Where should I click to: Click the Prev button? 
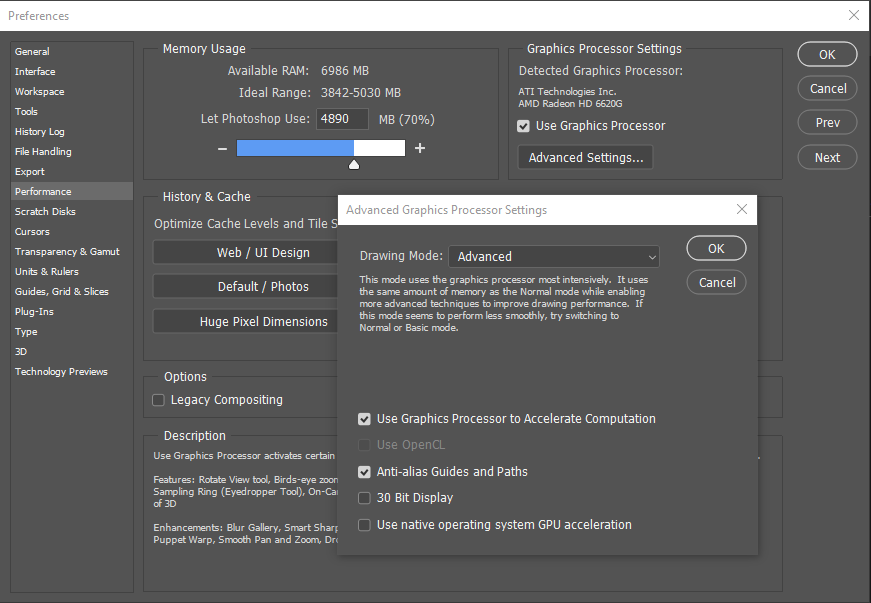[827, 123]
